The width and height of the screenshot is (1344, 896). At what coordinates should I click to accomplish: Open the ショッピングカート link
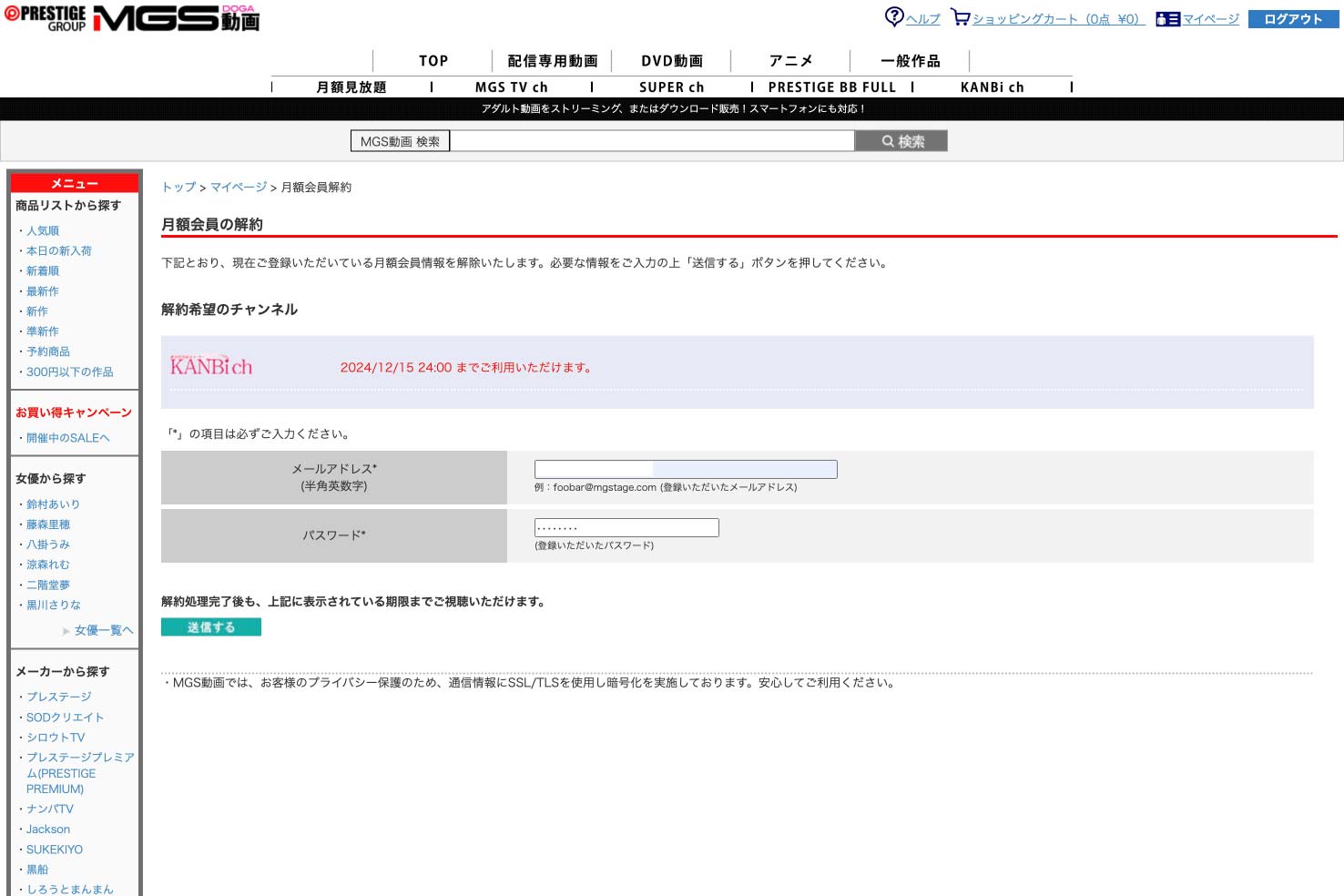pos(1057,19)
